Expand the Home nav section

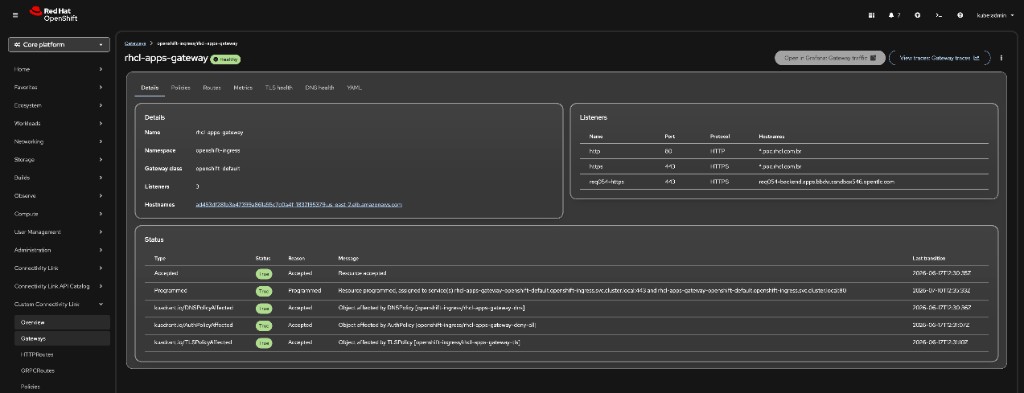(x=59, y=69)
